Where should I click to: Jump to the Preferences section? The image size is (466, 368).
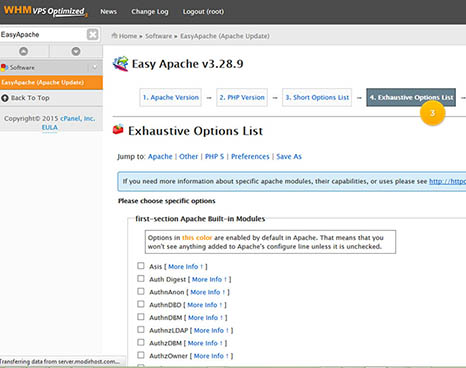click(x=250, y=157)
